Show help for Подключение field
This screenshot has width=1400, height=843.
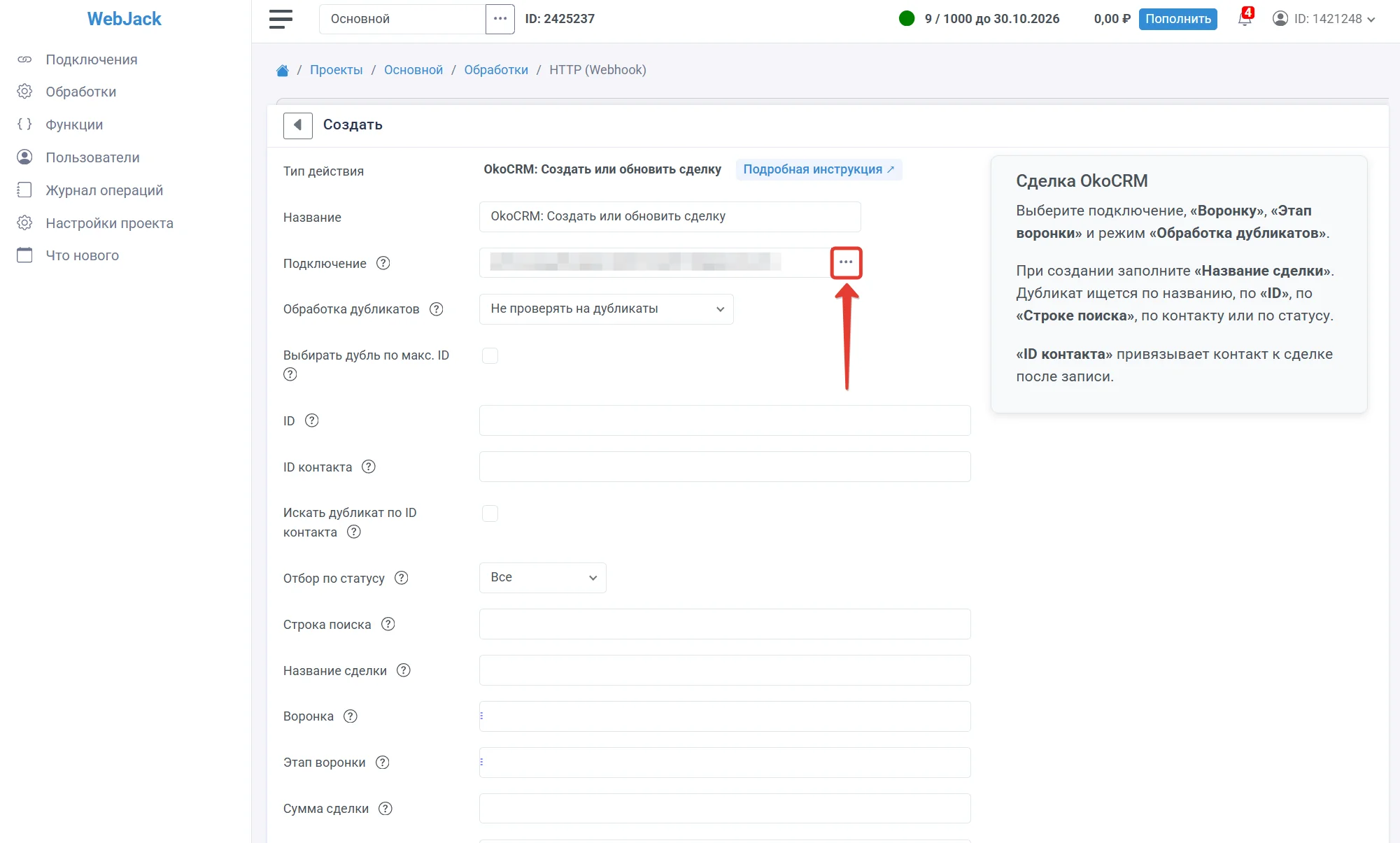pos(383,263)
